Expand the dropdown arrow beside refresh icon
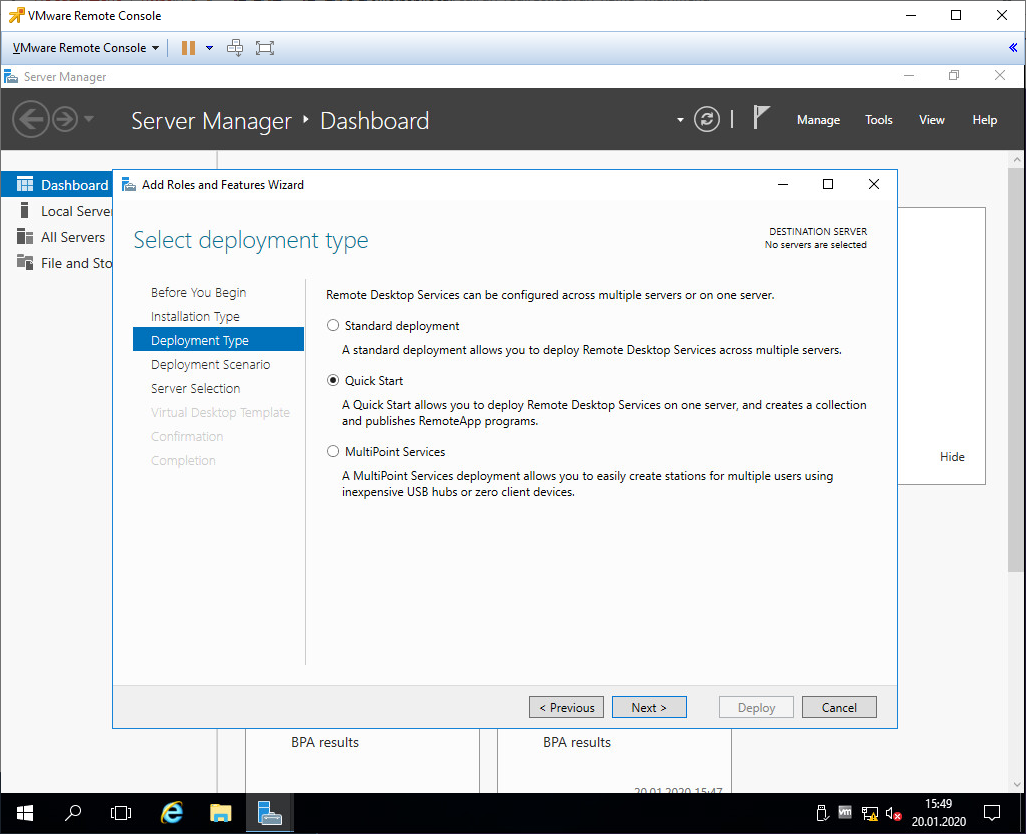 click(680, 120)
